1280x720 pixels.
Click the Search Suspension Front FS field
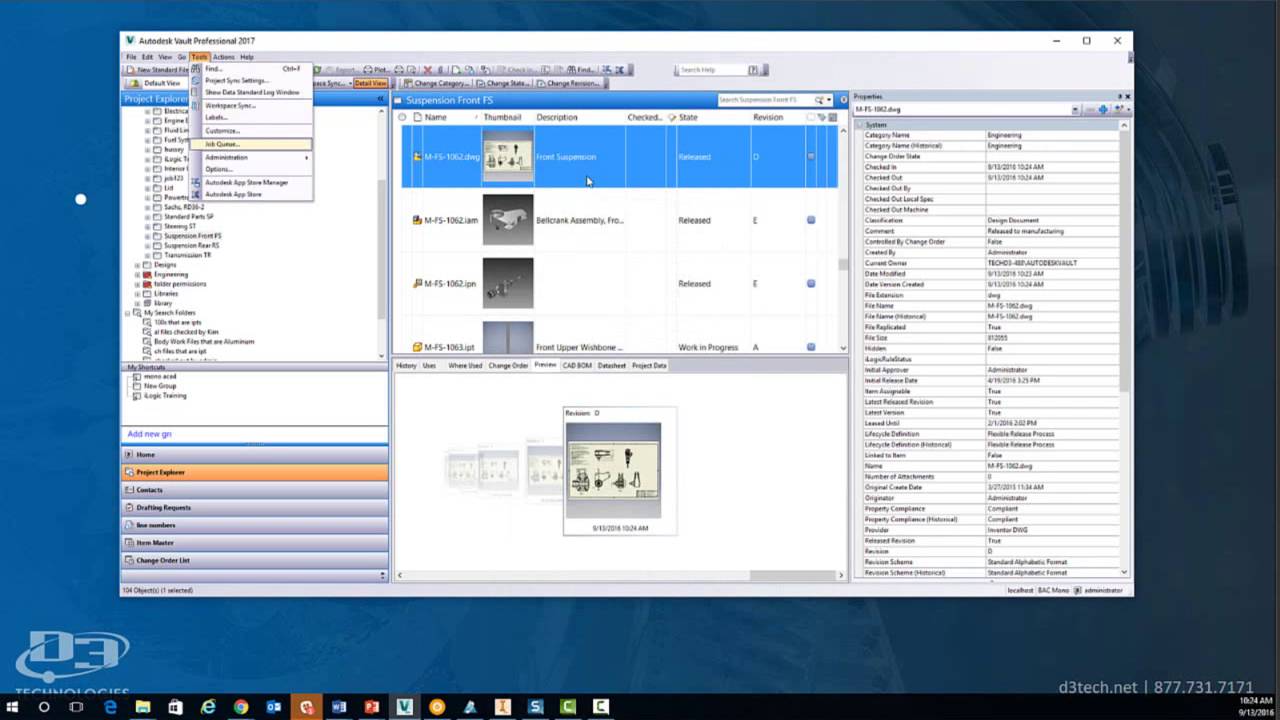[x=765, y=100]
